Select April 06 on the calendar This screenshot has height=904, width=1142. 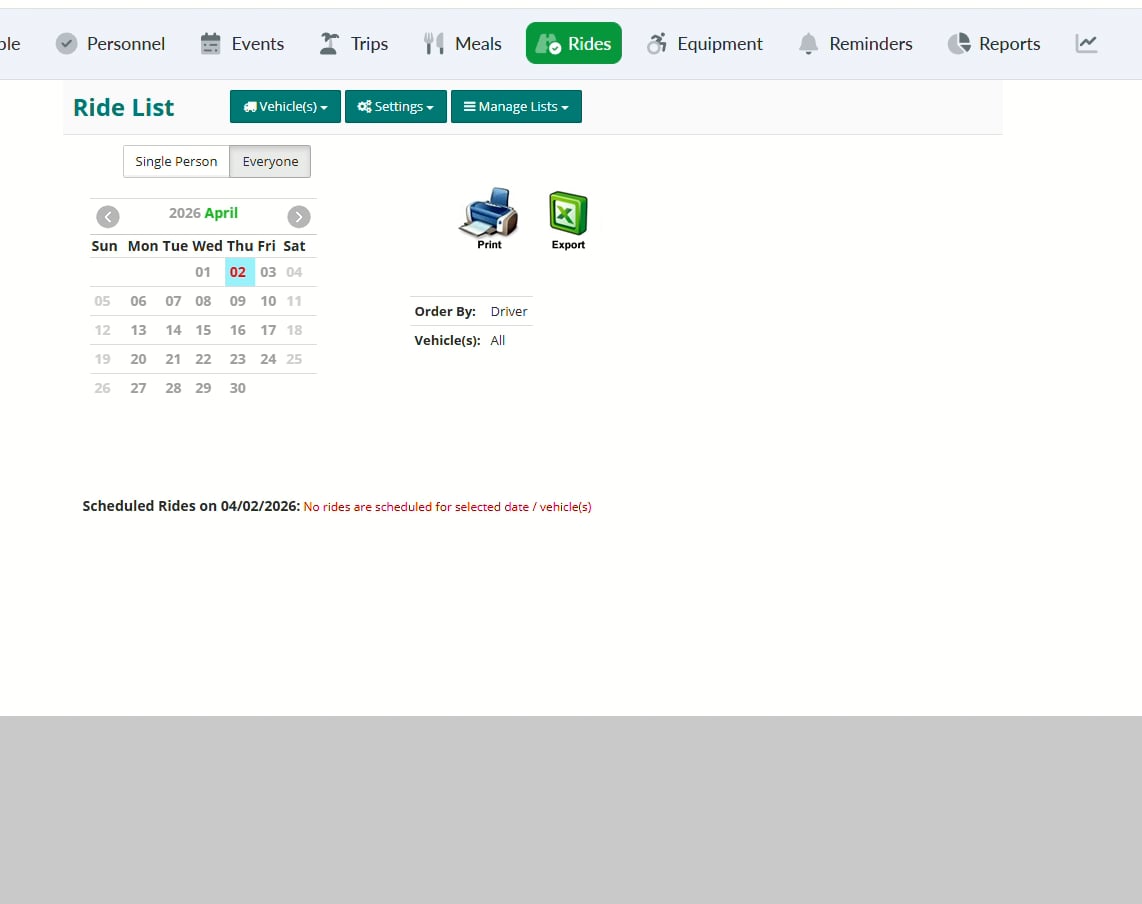coord(138,302)
